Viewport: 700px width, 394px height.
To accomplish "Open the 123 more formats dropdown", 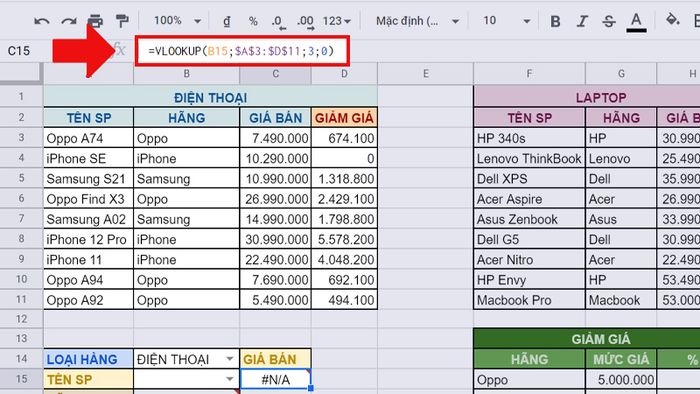I will point(337,21).
